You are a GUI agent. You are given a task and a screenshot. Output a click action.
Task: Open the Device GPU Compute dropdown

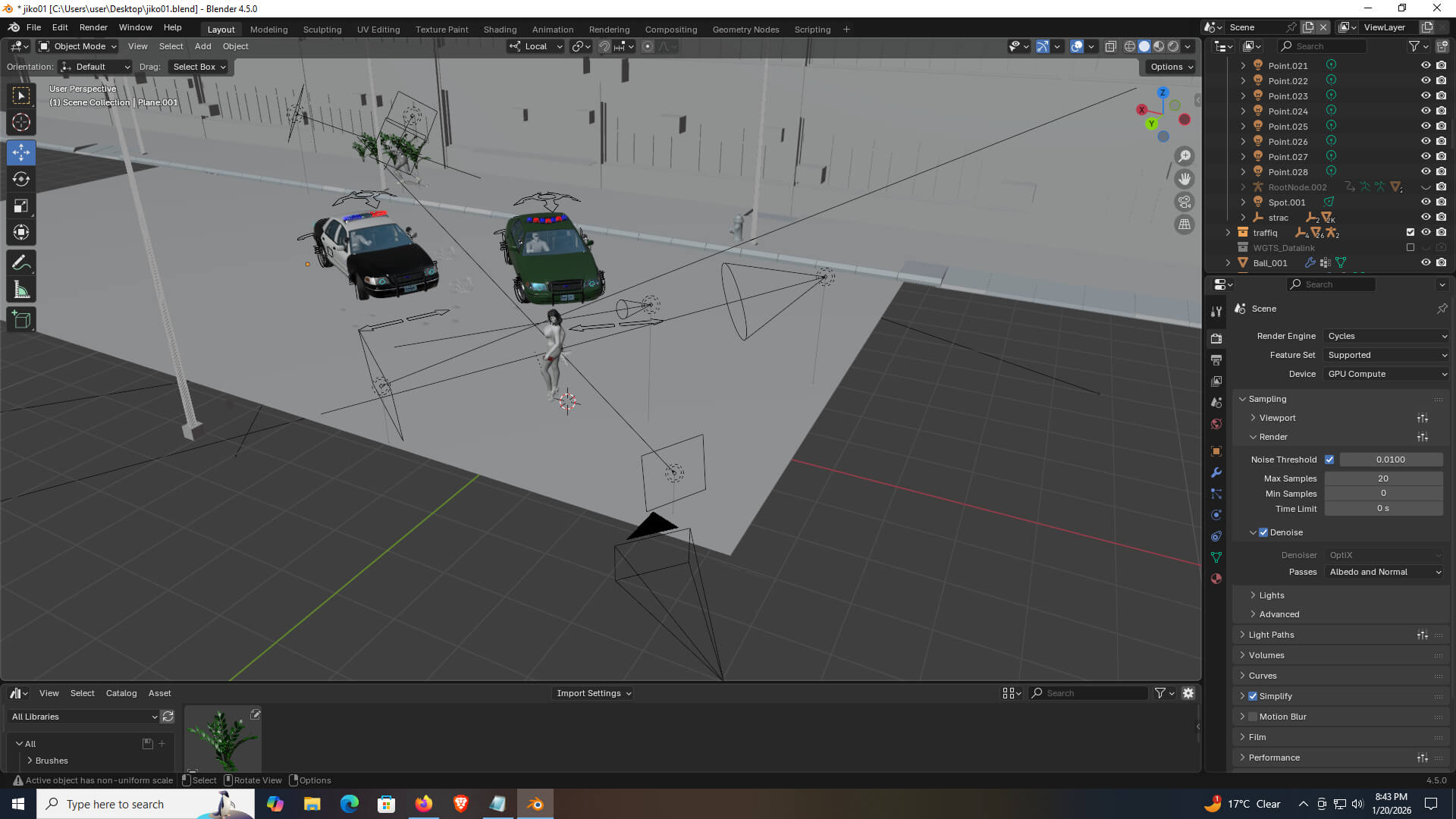(x=1386, y=374)
